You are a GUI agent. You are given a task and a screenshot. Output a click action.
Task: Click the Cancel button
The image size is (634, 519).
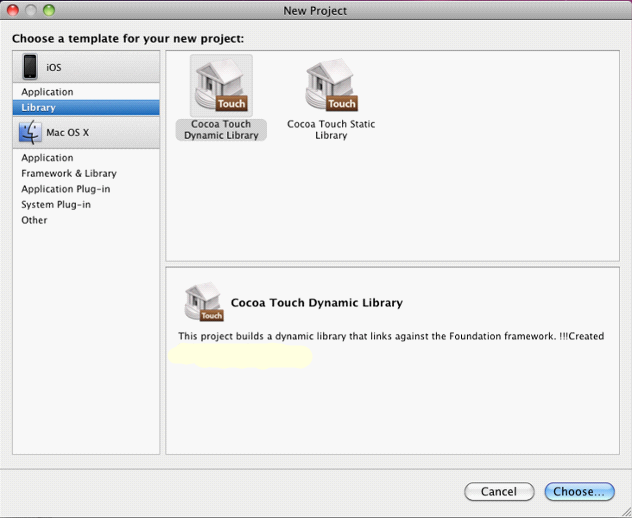(x=499, y=492)
